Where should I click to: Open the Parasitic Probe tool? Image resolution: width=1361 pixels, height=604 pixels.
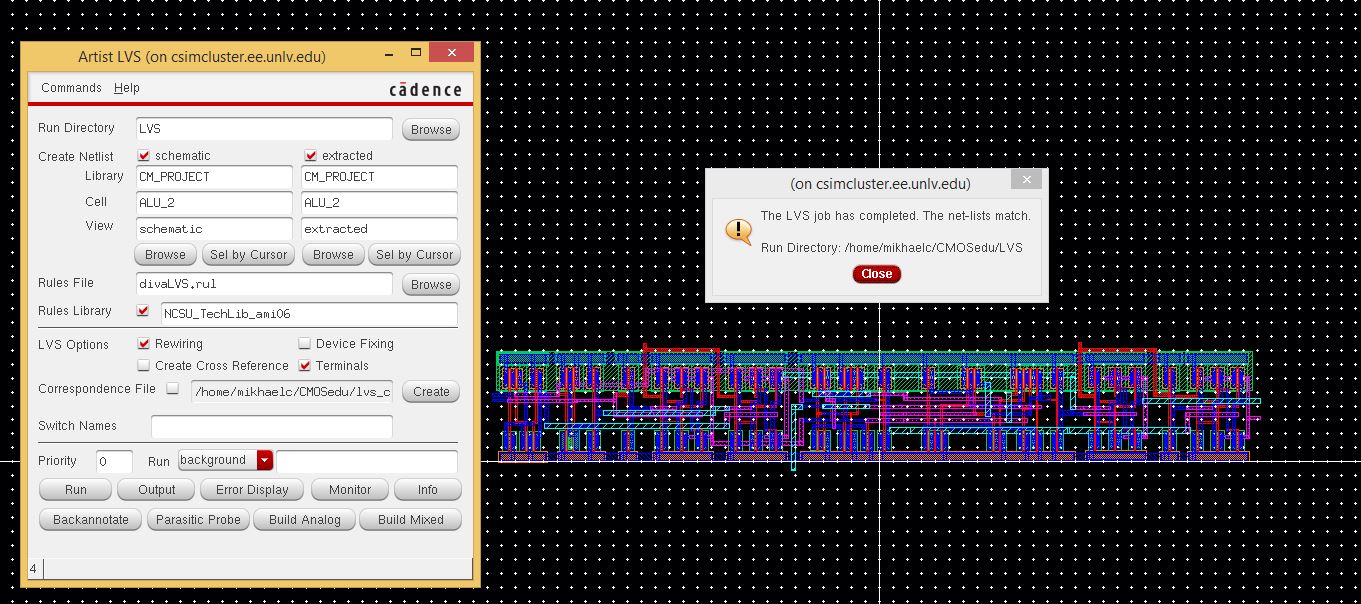click(x=198, y=520)
